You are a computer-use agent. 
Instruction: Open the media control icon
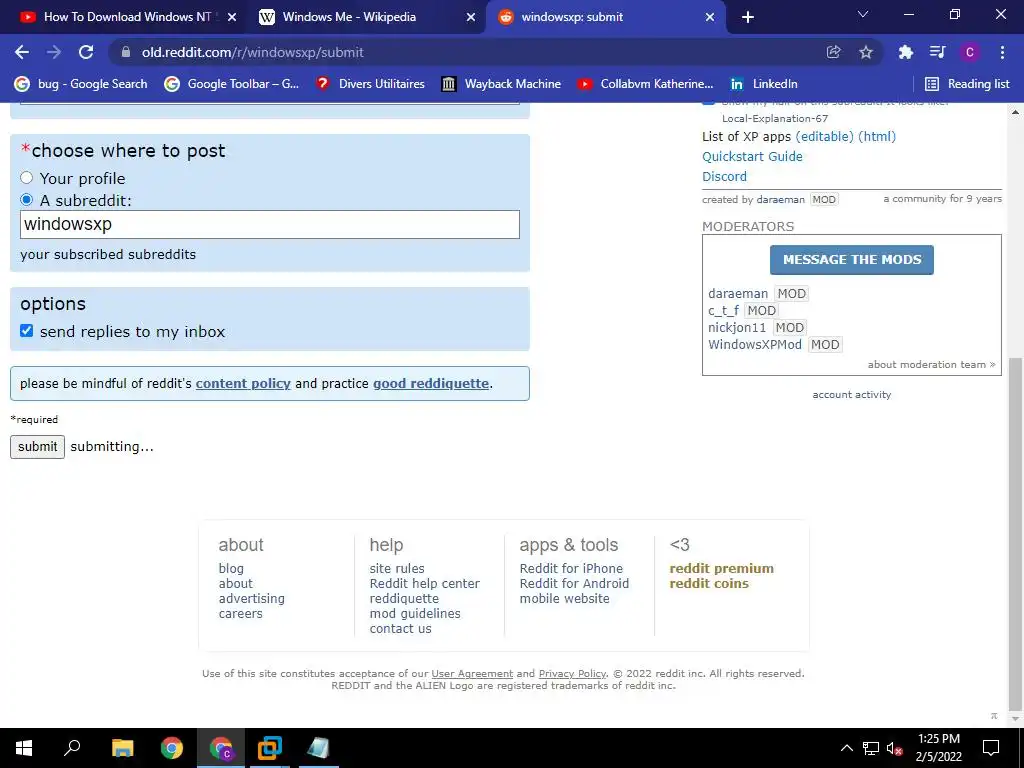(937, 52)
